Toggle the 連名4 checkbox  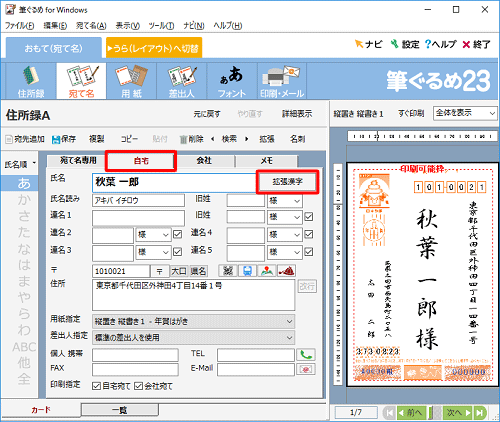[x=309, y=234]
